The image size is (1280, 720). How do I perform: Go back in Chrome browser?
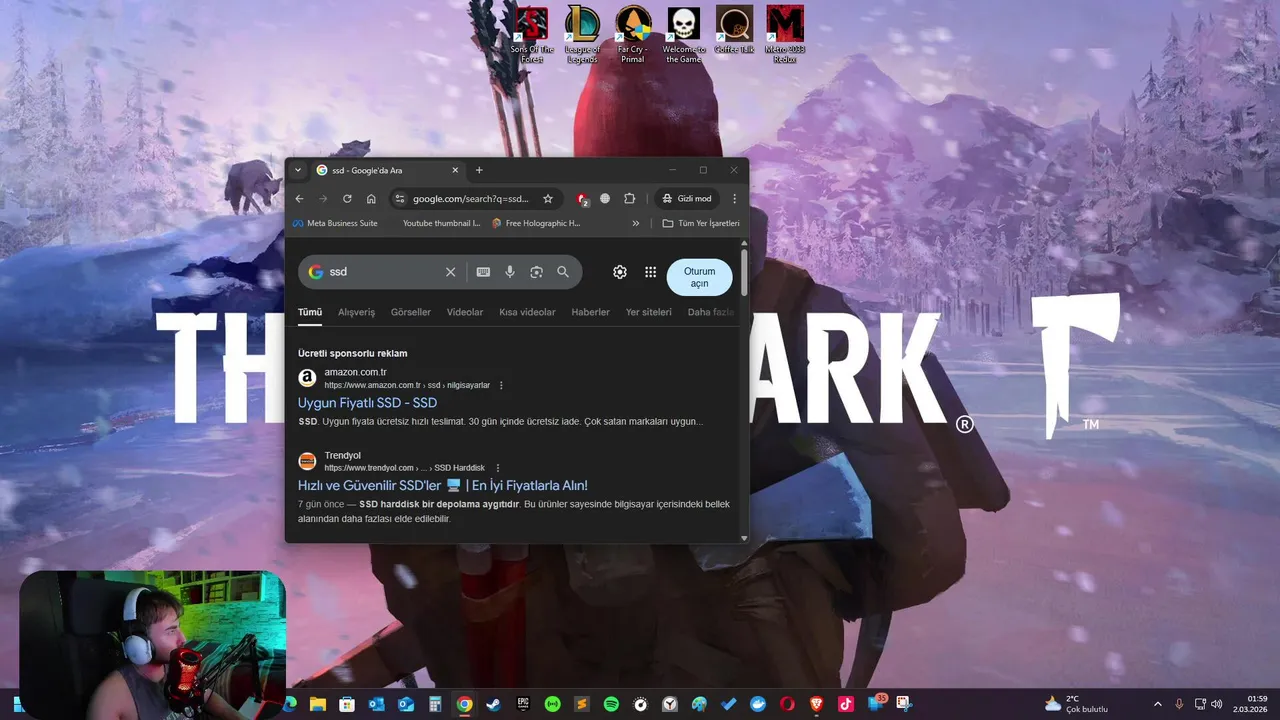point(299,199)
